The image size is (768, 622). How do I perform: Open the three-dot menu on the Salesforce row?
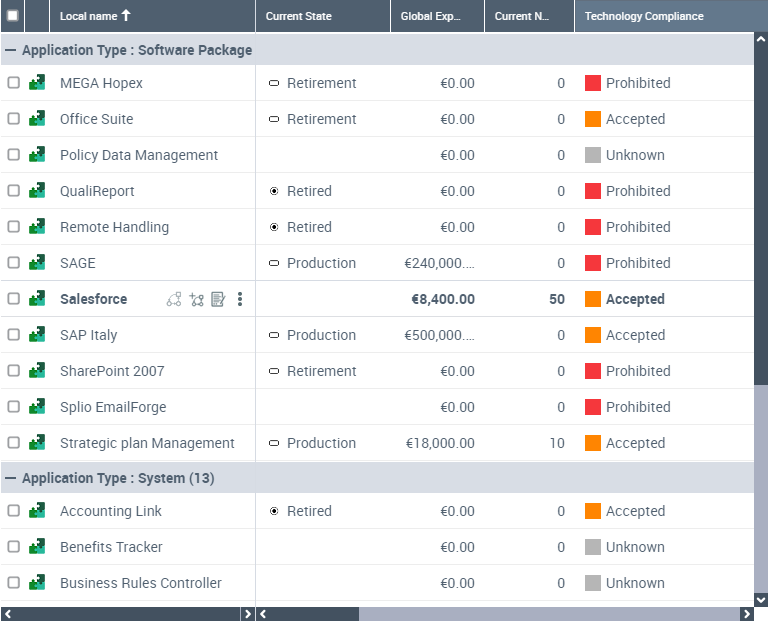pyautogui.click(x=240, y=299)
